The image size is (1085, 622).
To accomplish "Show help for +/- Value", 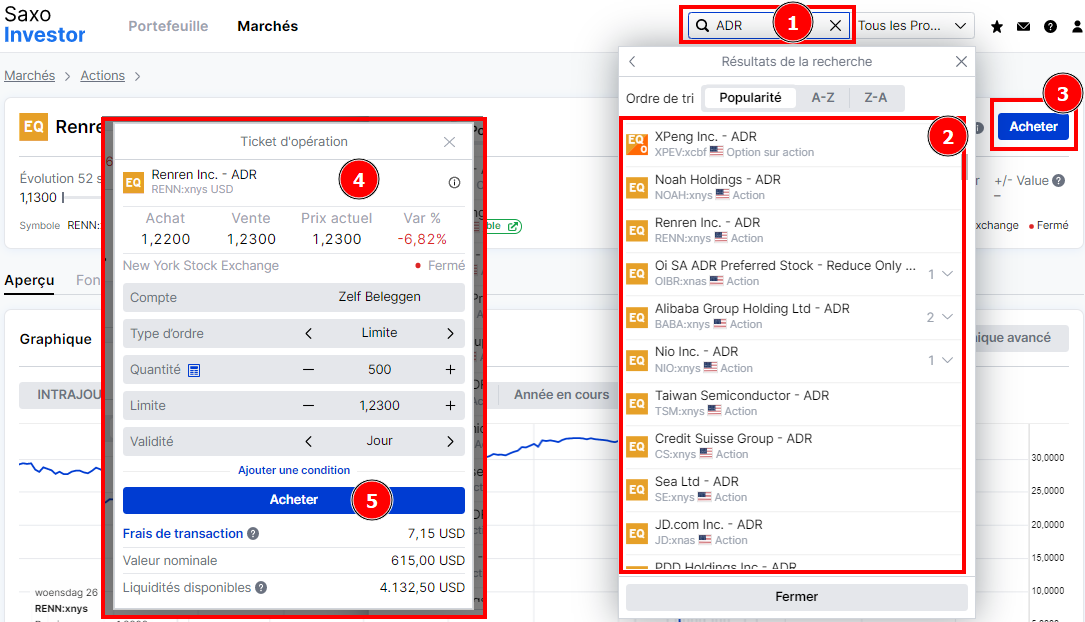I will tap(1059, 181).
